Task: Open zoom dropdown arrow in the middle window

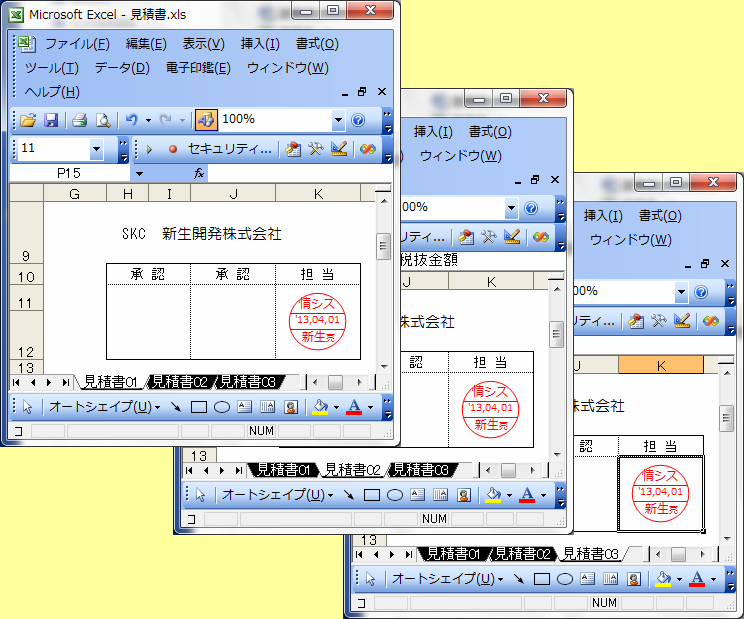Action: [x=511, y=208]
